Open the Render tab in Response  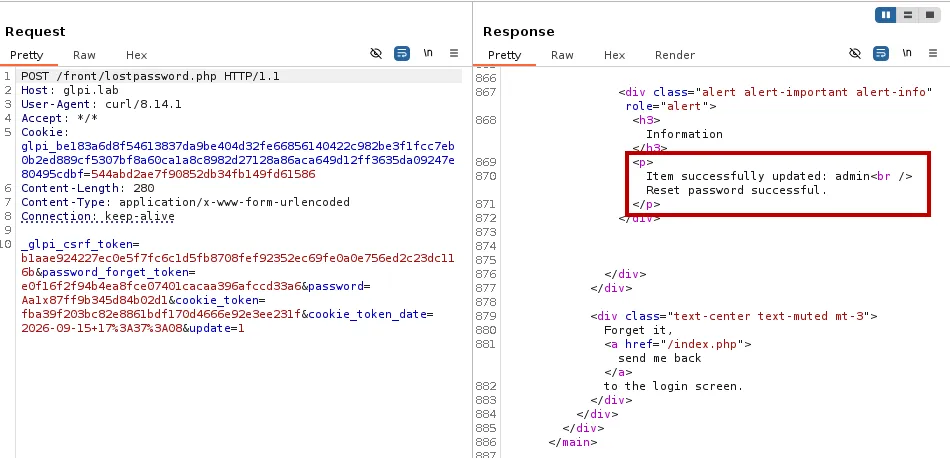675,55
